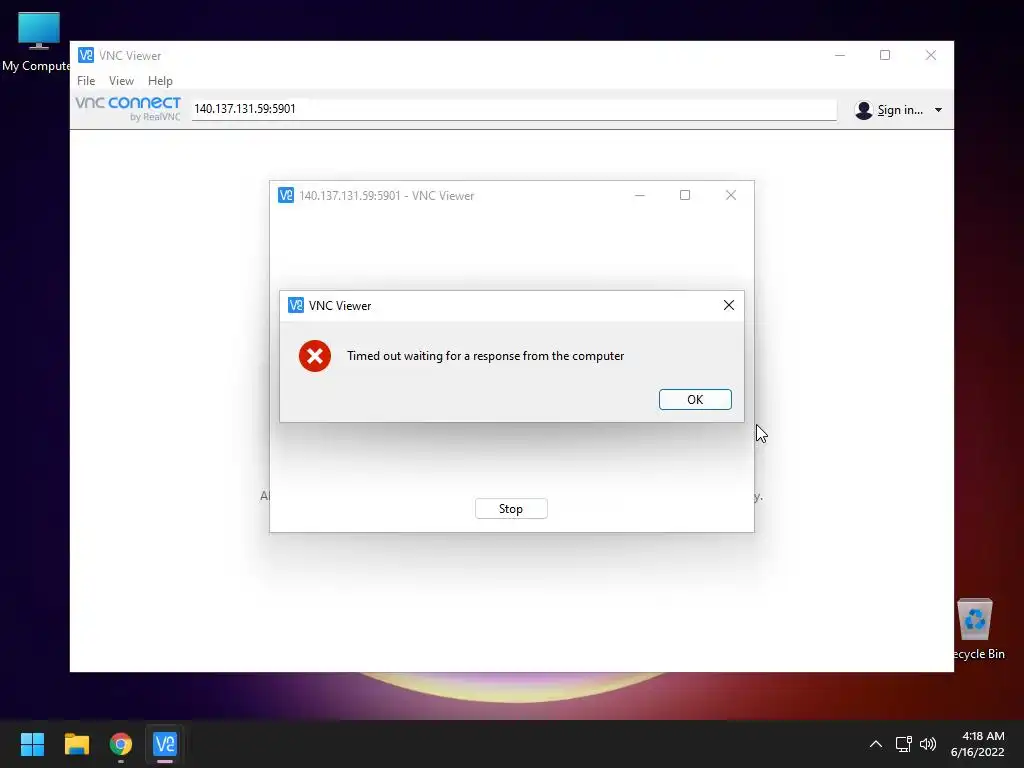
Task: Click the address bar showing 140.137.131.59:5901
Action: click(514, 108)
